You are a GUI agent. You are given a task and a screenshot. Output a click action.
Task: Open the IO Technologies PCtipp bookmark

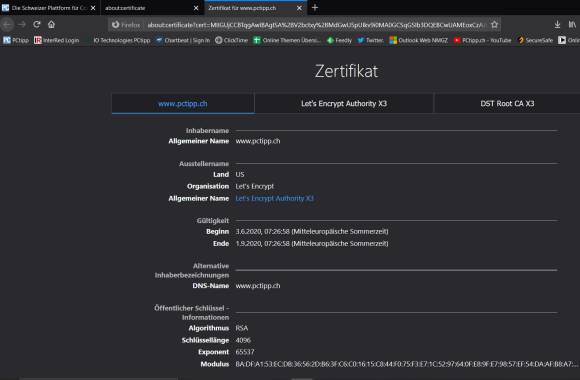pyautogui.click(x=122, y=40)
